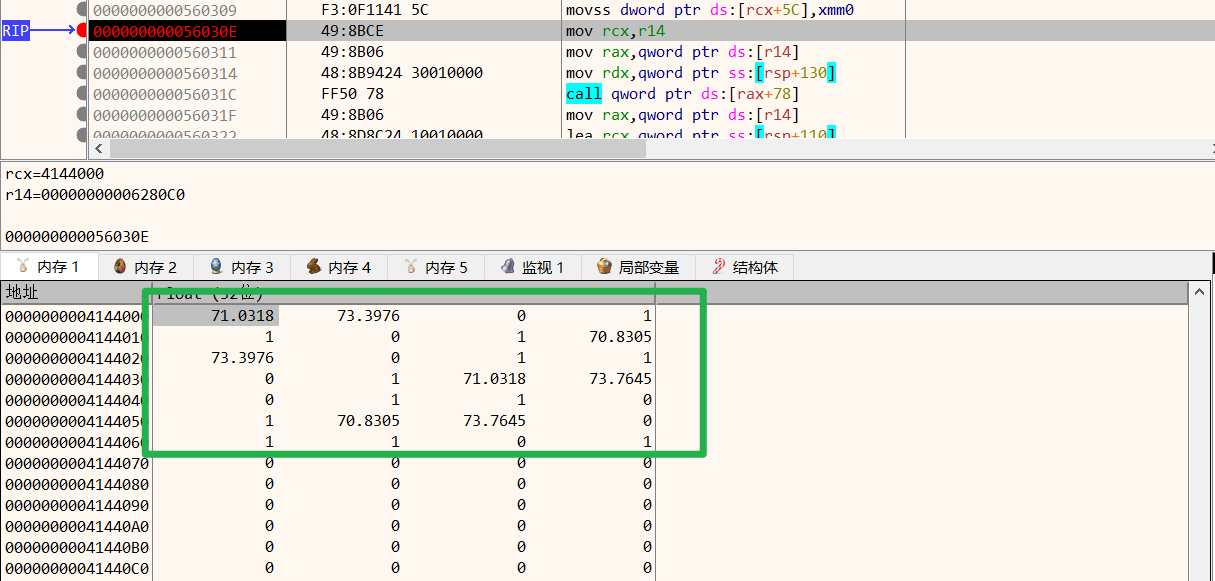Click the 内存 3 tab icon
This screenshot has width=1215, height=581.
tap(216, 267)
